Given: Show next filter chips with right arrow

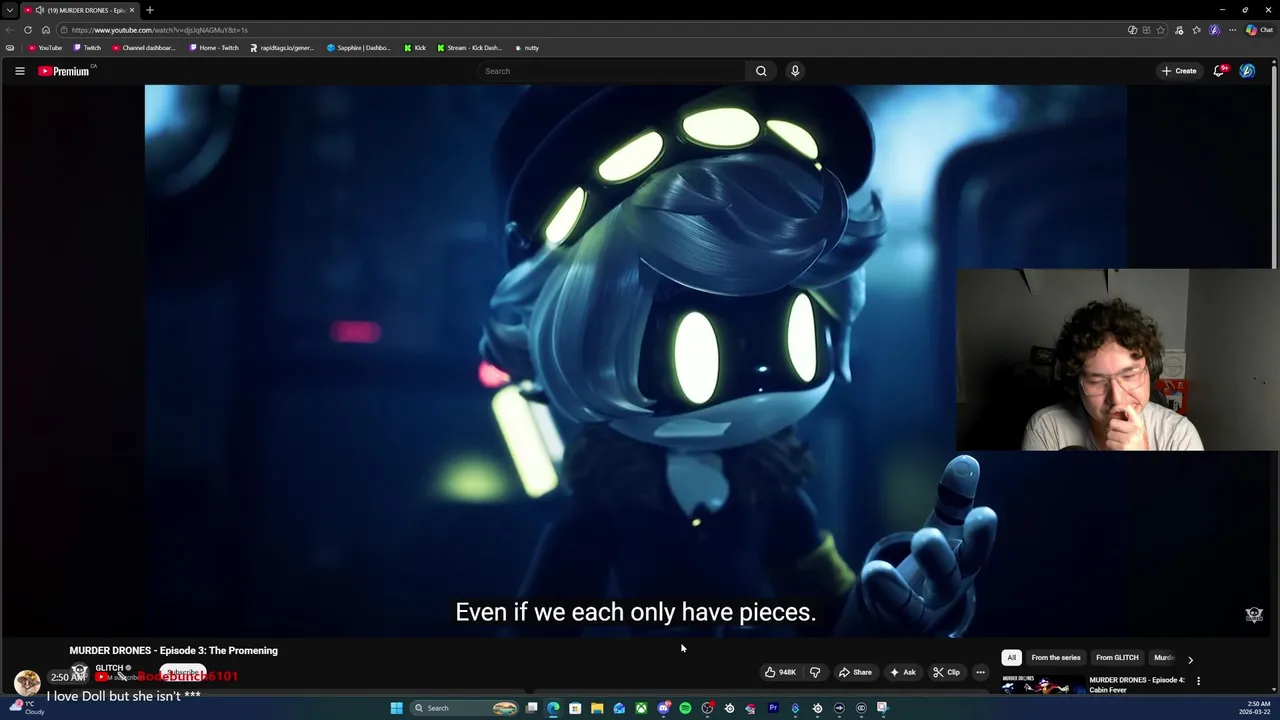Looking at the screenshot, I should (1190, 659).
